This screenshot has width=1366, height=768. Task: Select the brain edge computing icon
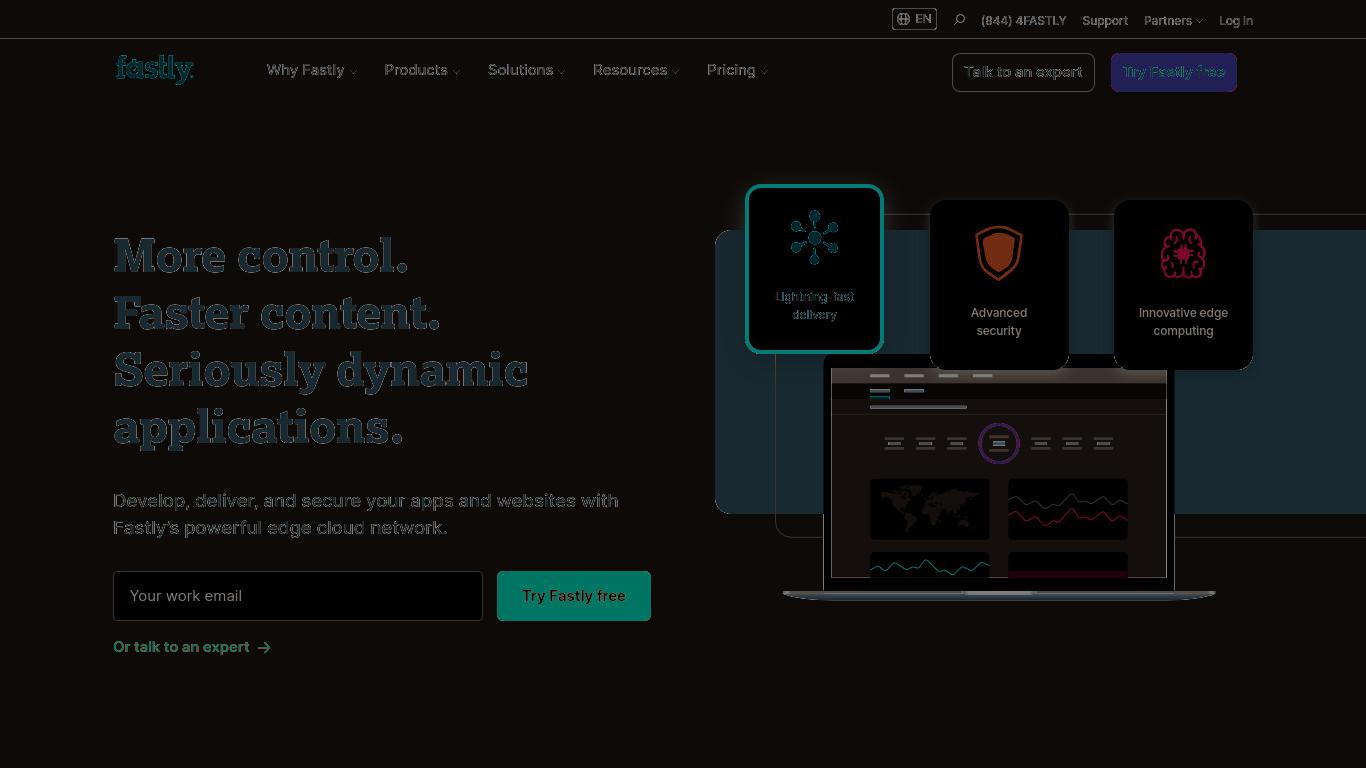1183,253
